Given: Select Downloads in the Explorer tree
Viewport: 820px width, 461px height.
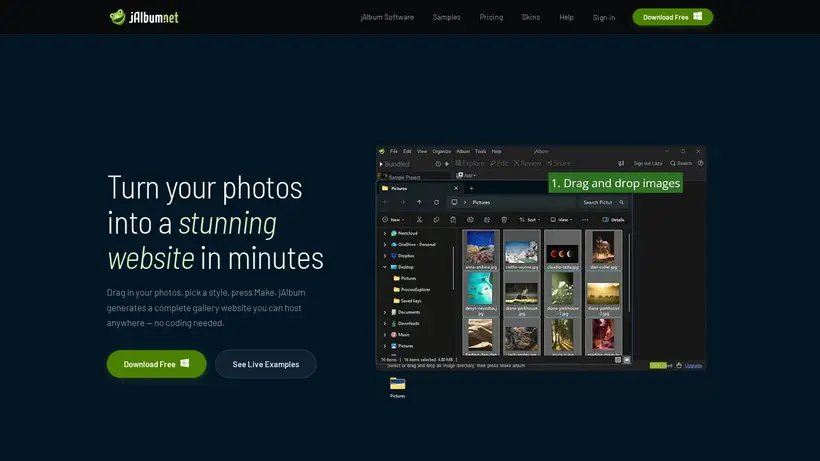Looking at the screenshot, I should tap(405, 324).
